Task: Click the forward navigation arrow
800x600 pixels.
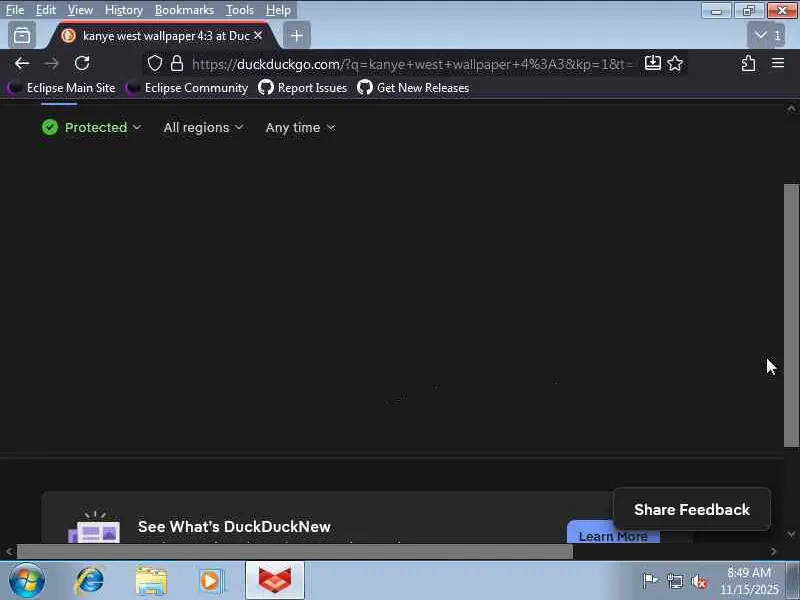Action: tap(51, 63)
